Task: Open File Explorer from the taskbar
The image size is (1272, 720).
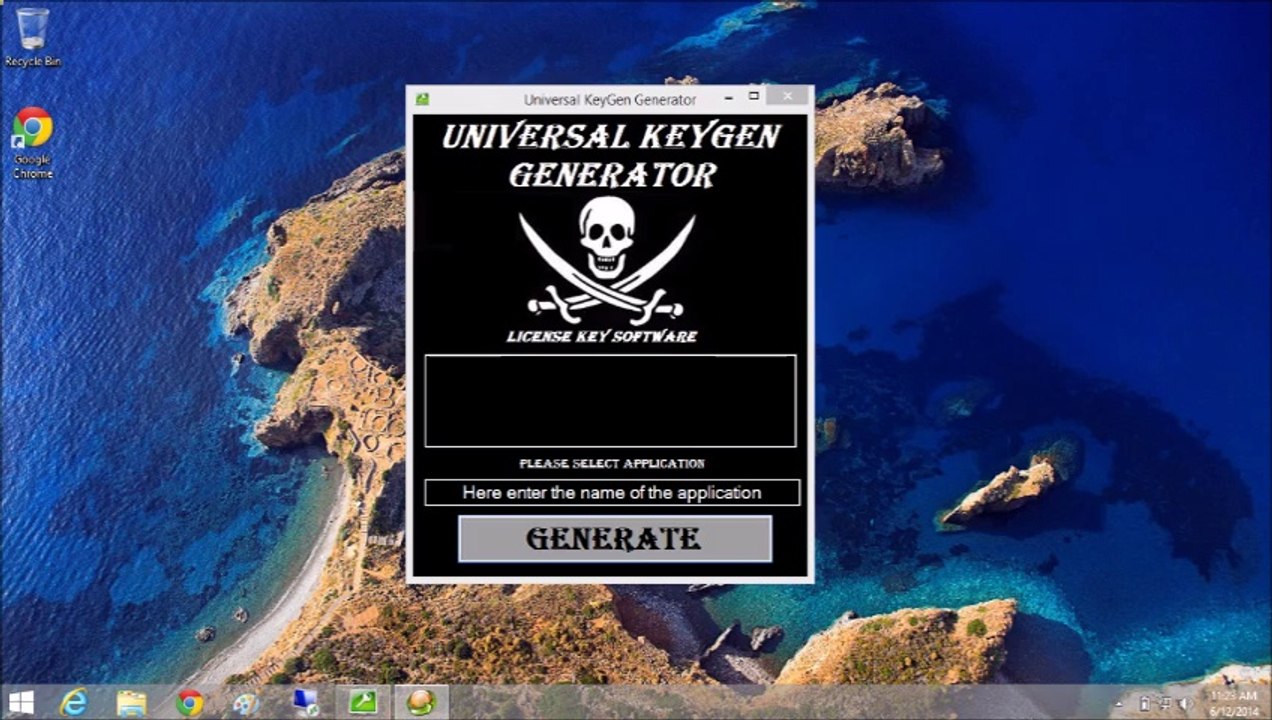Action: (x=131, y=703)
